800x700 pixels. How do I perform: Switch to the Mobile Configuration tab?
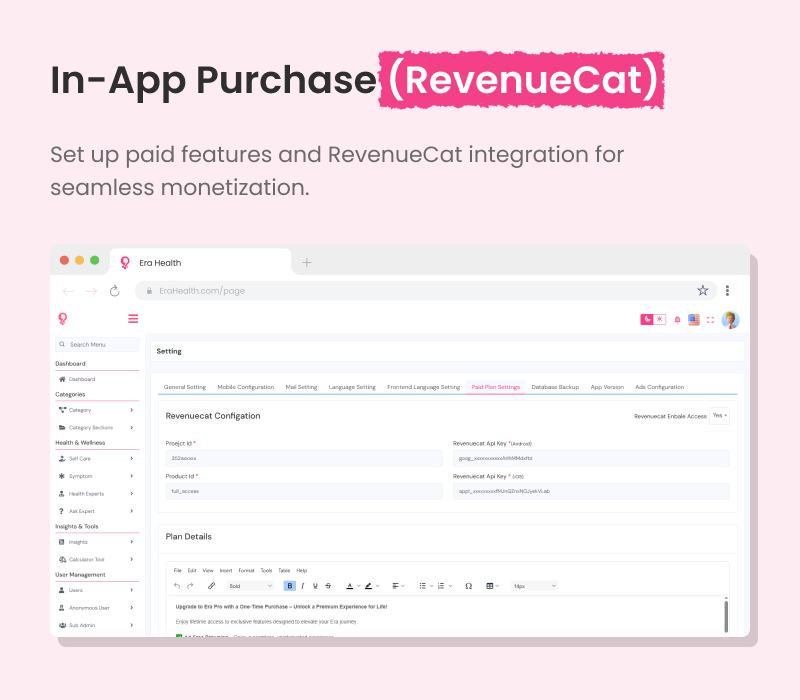[x=246, y=387]
